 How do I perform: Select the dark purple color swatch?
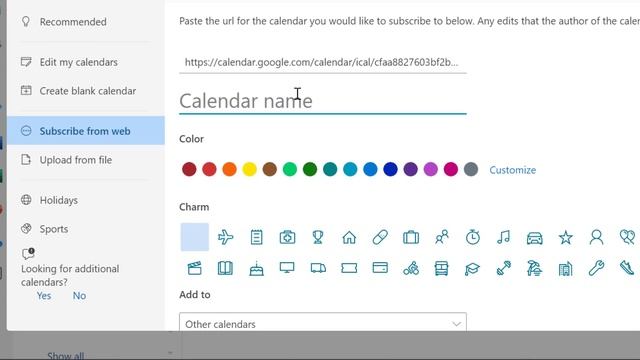point(411,169)
